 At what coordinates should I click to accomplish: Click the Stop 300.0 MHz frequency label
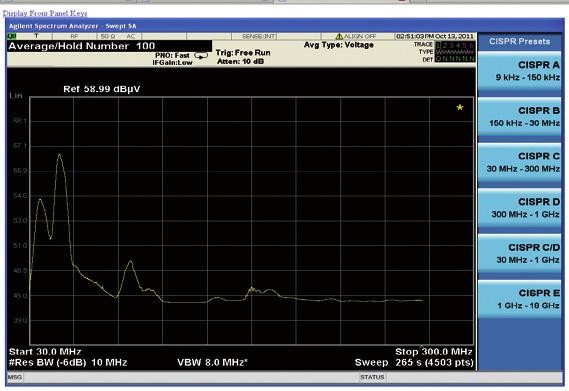tap(434, 352)
